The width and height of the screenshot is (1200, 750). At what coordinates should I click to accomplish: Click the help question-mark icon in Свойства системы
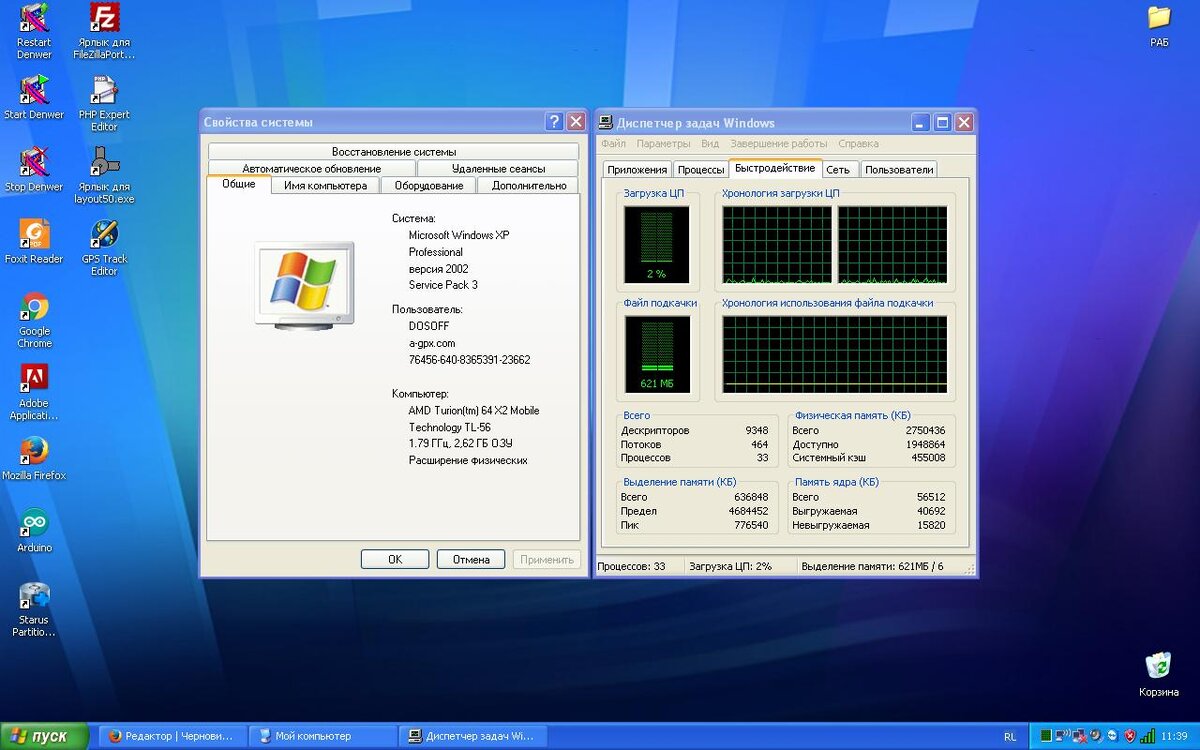click(x=554, y=122)
